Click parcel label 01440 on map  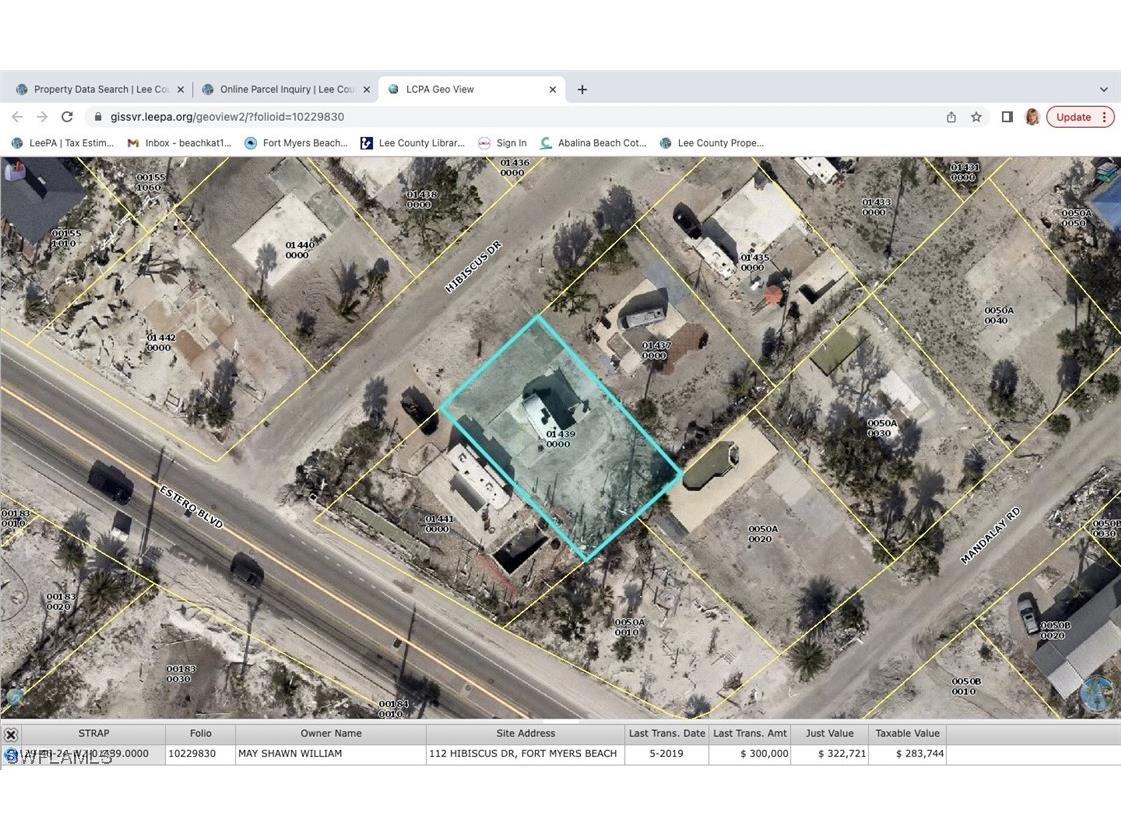pos(299,249)
